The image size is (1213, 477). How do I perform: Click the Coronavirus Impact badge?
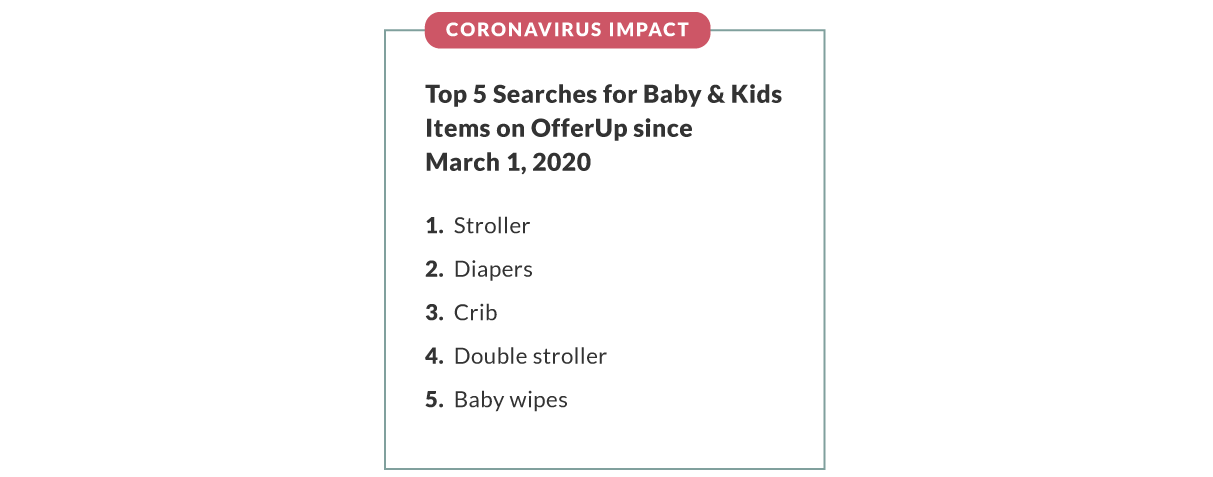point(567,30)
